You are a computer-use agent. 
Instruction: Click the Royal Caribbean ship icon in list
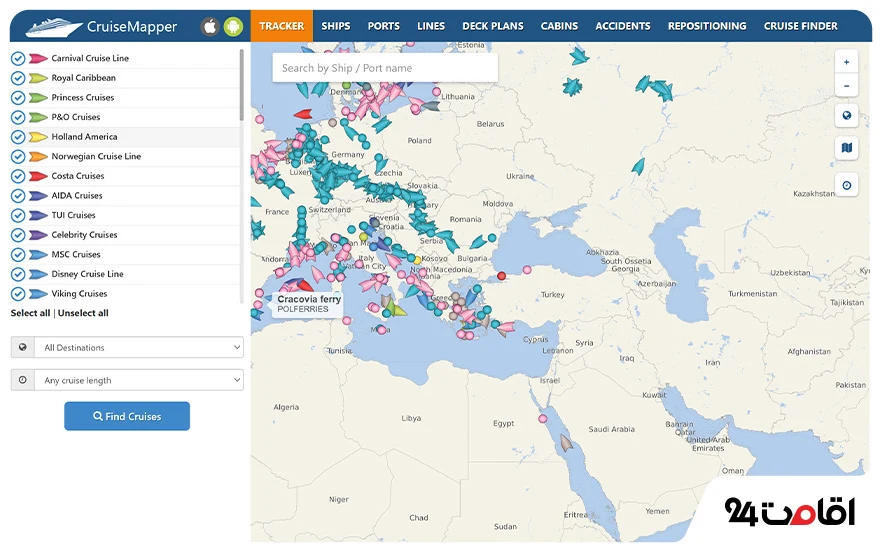point(38,78)
